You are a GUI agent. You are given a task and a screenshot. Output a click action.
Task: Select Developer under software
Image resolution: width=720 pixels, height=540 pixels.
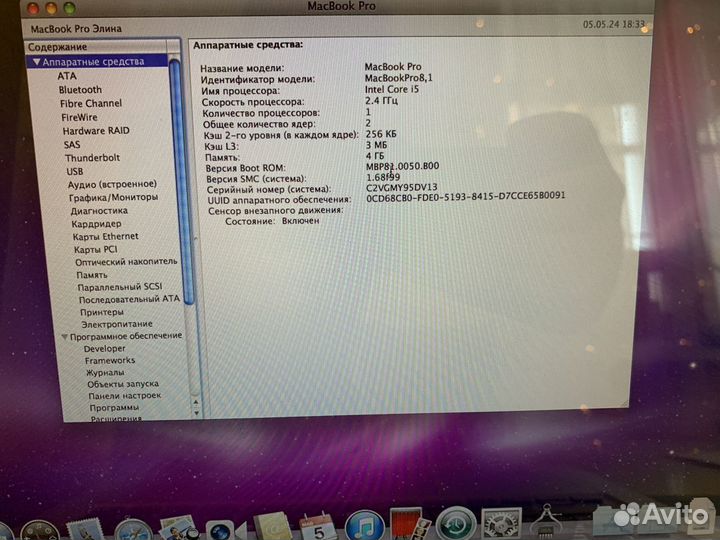coord(105,349)
